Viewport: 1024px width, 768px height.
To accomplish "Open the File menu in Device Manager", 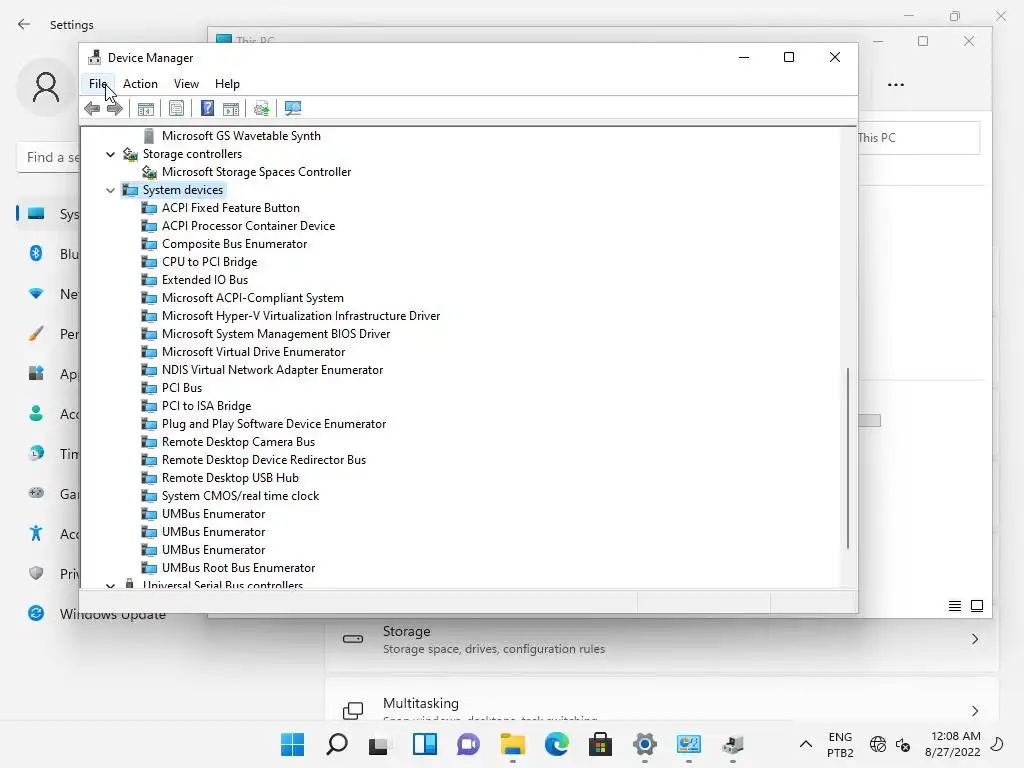I will coord(98,84).
